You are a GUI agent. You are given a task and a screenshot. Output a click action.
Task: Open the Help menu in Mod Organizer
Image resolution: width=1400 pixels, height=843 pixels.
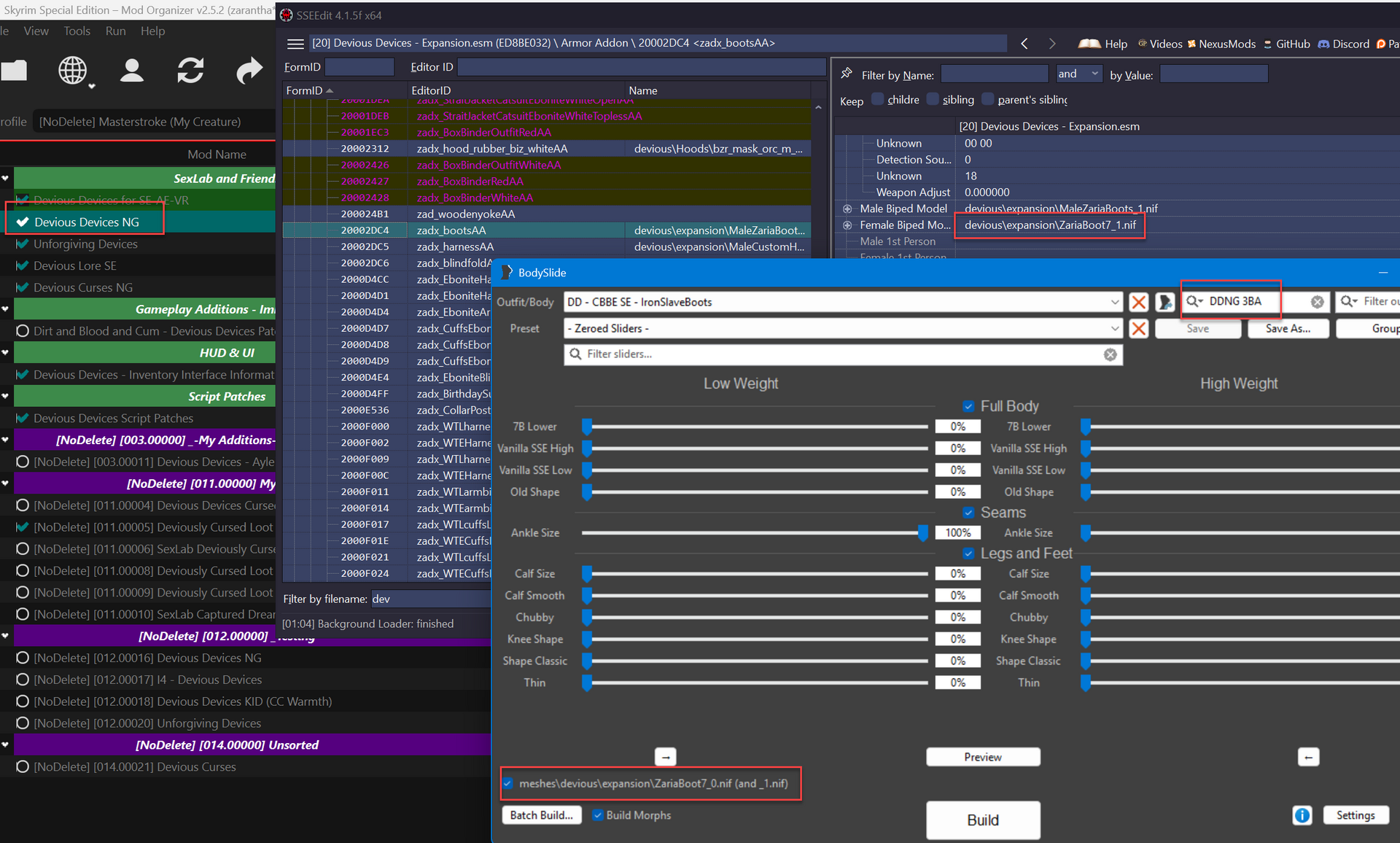(x=152, y=31)
